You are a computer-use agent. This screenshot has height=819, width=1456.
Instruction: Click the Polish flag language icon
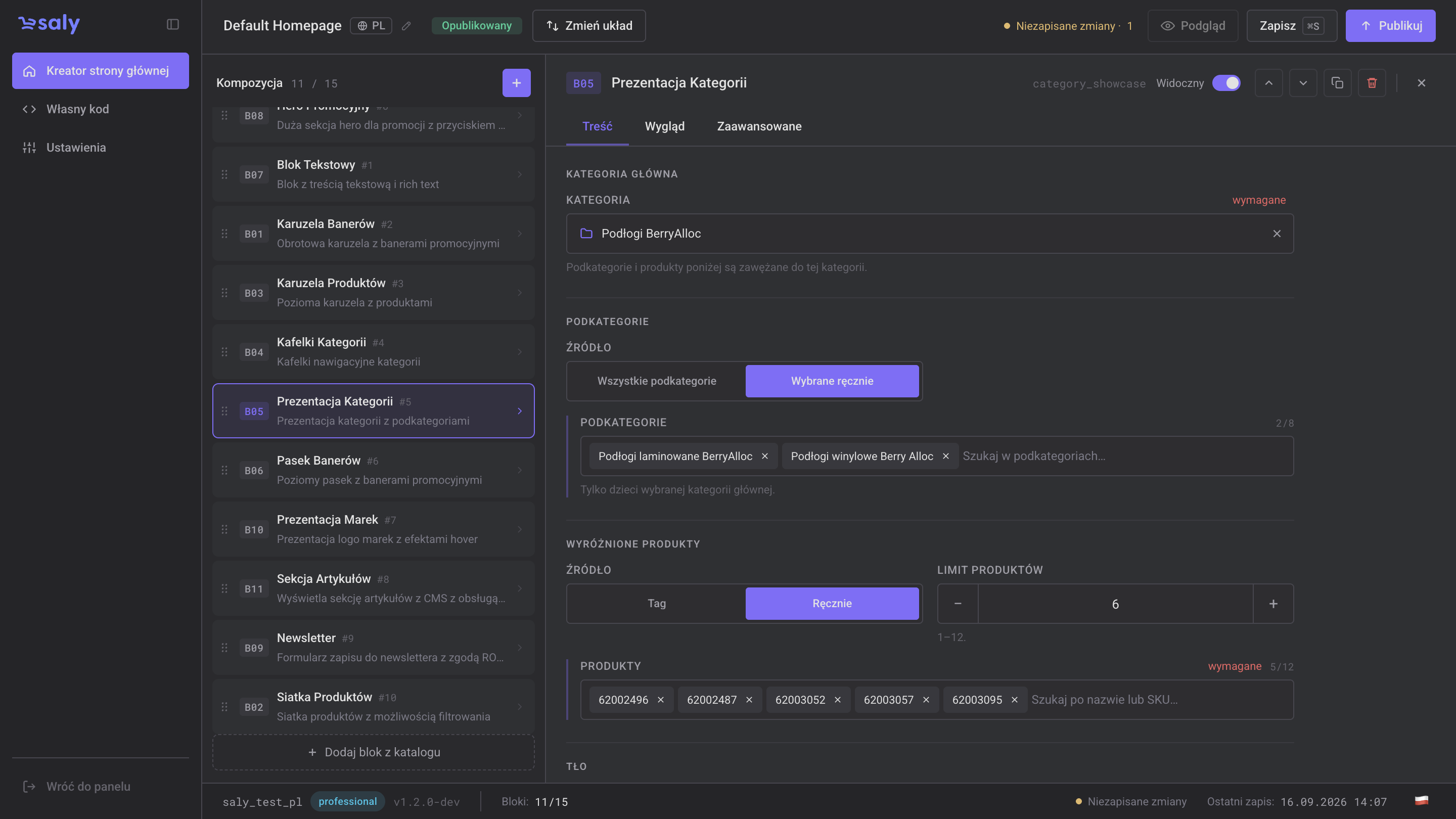pyautogui.click(x=1422, y=801)
